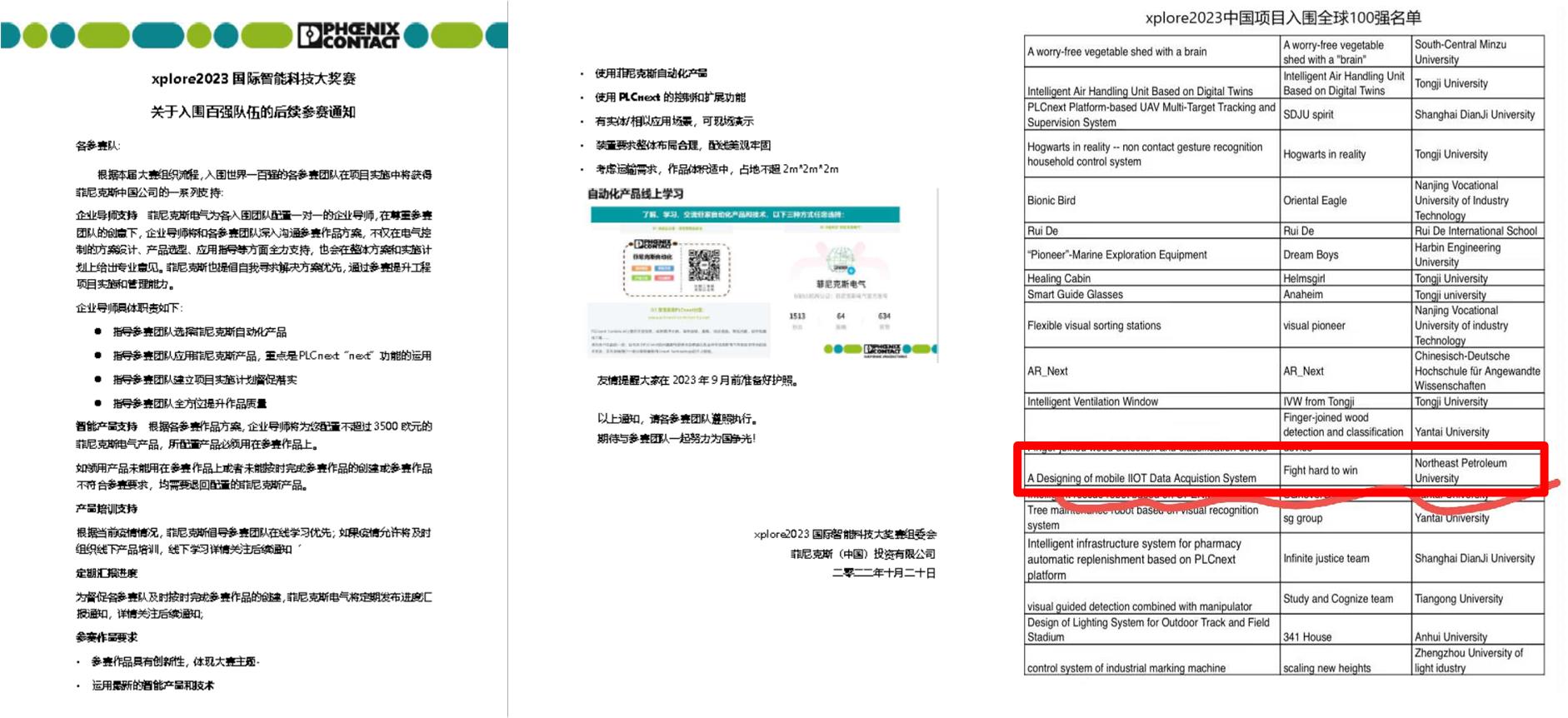
Task: Click the signature "xplore2023 国际智能科技大奖赛组委会"
Action: (845, 534)
